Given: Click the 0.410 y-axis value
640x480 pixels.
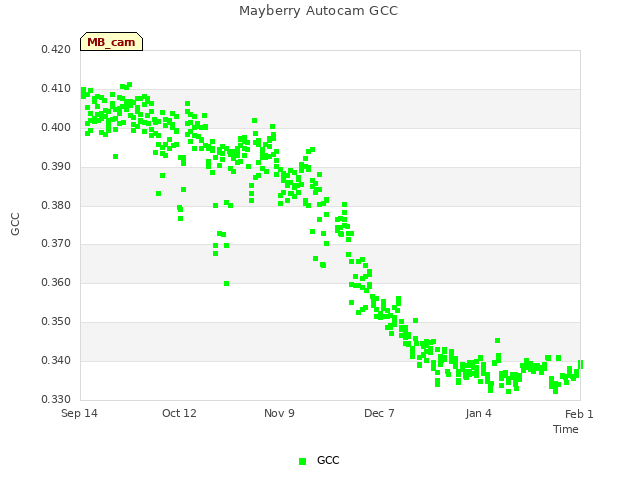Looking at the screenshot, I should [x=56, y=89].
